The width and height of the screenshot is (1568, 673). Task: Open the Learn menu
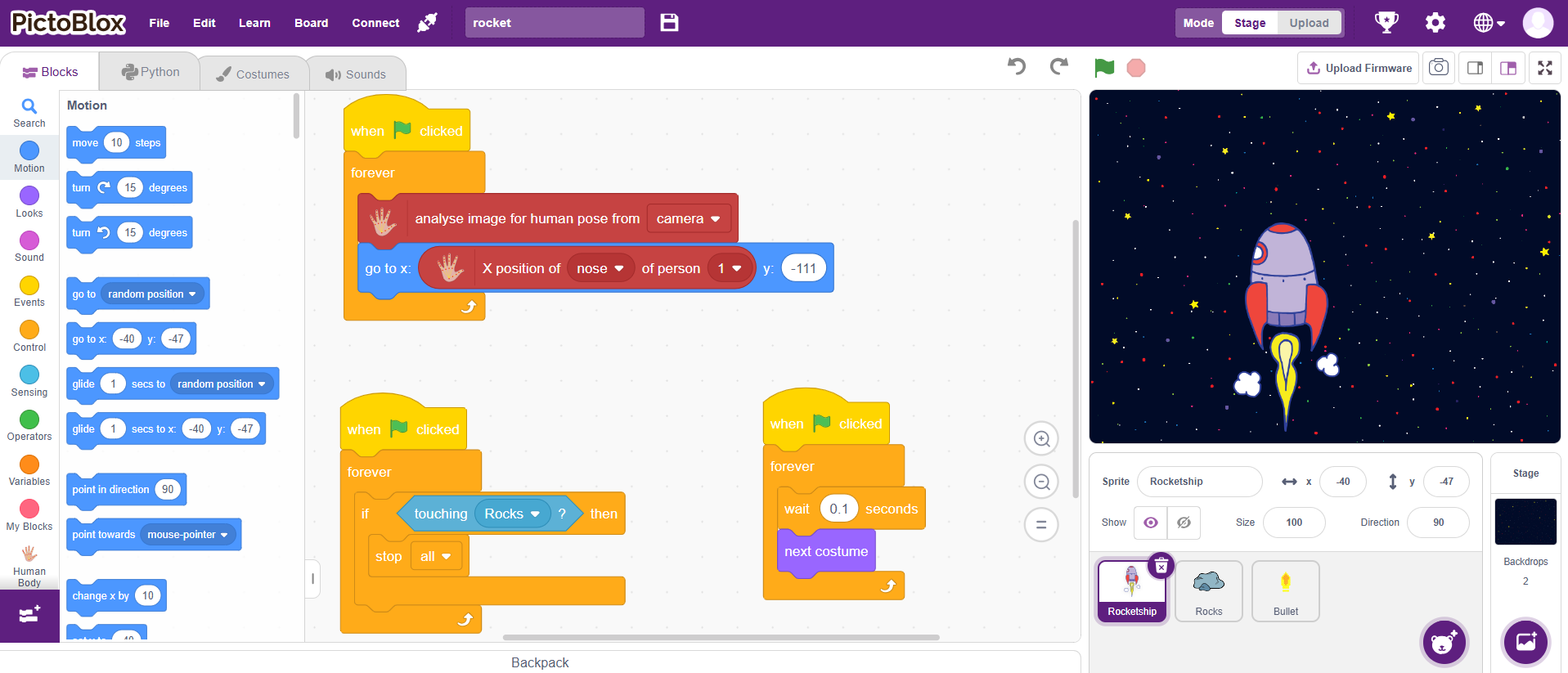point(254,23)
